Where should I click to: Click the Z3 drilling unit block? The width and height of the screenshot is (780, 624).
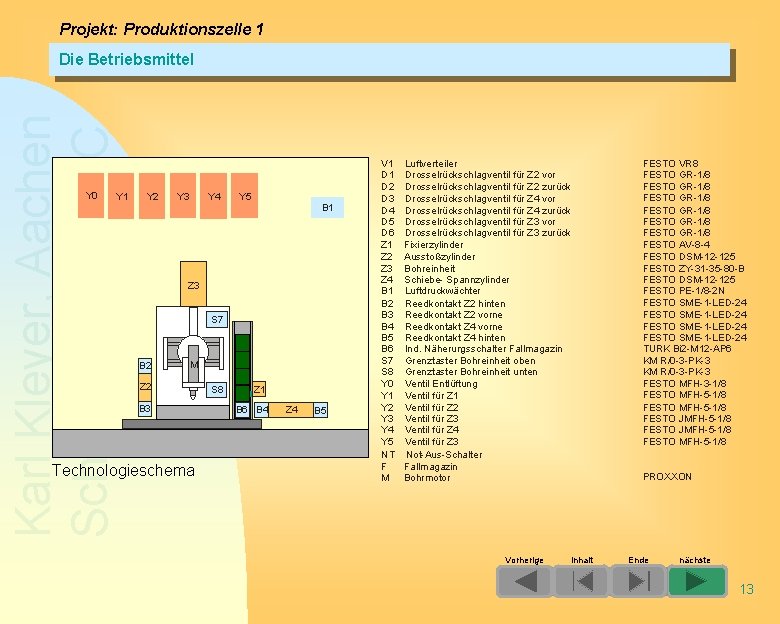point(194,285)
